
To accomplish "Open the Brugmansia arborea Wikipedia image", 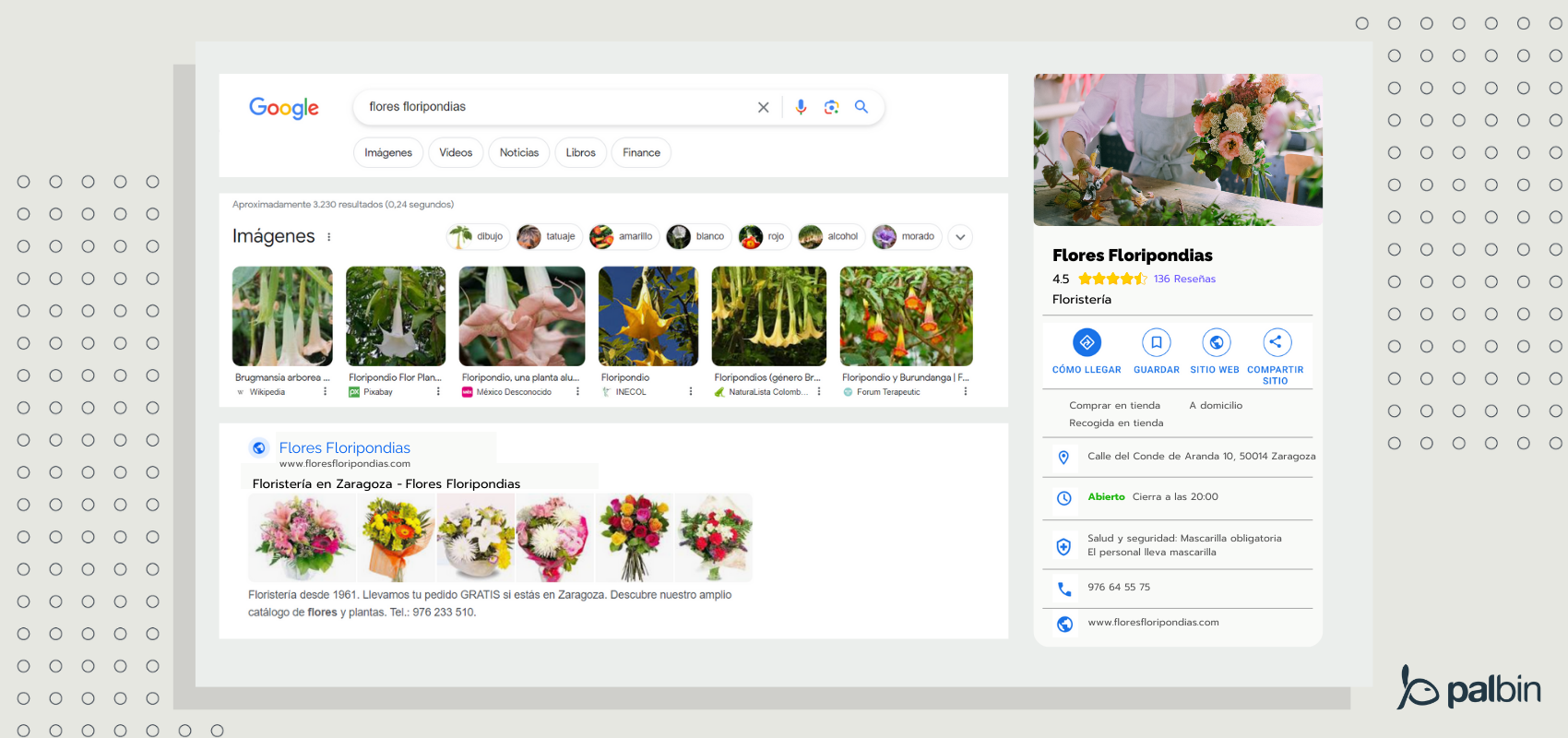I will 282,316.
